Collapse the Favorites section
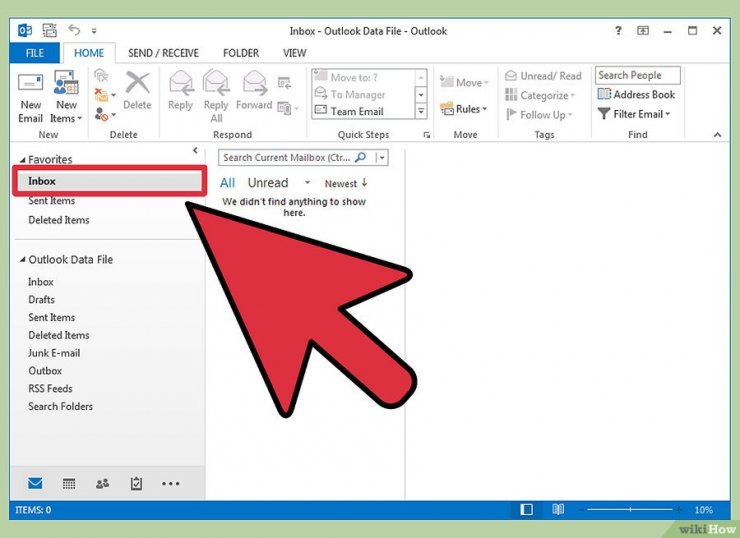This screenshot has height=538, width=740. coord(22,160)
